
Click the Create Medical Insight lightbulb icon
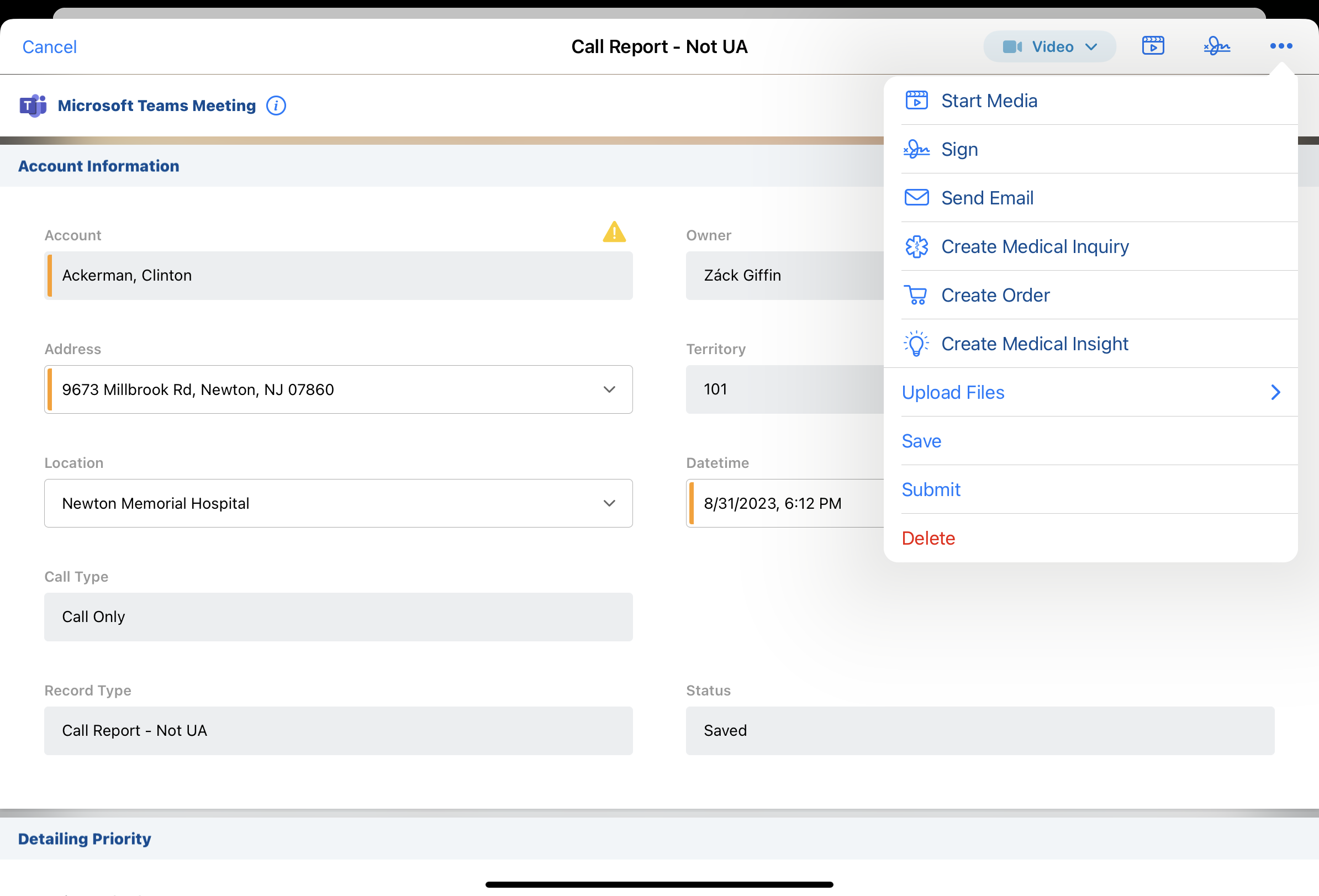pos(916,344)
